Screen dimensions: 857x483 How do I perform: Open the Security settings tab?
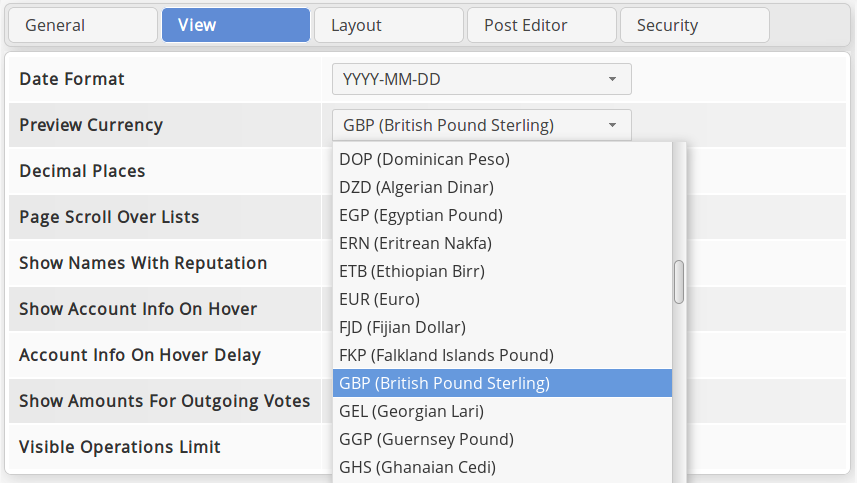point(694,25)
